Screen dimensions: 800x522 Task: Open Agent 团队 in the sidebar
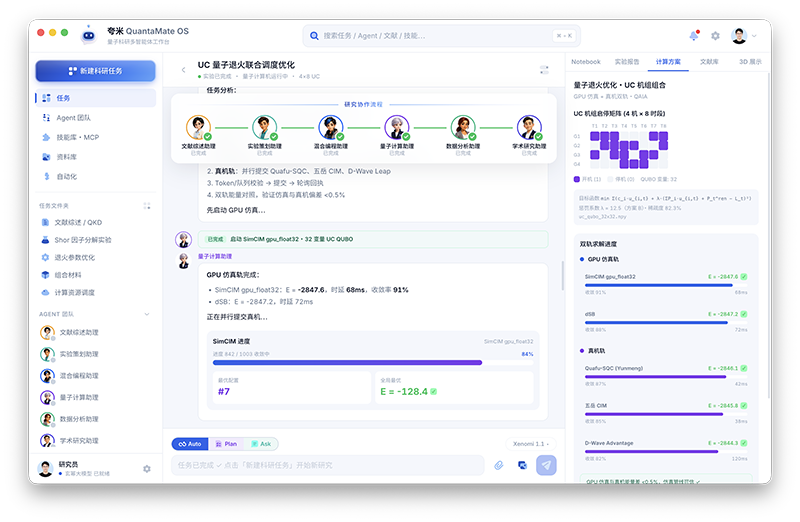(95, 118)
